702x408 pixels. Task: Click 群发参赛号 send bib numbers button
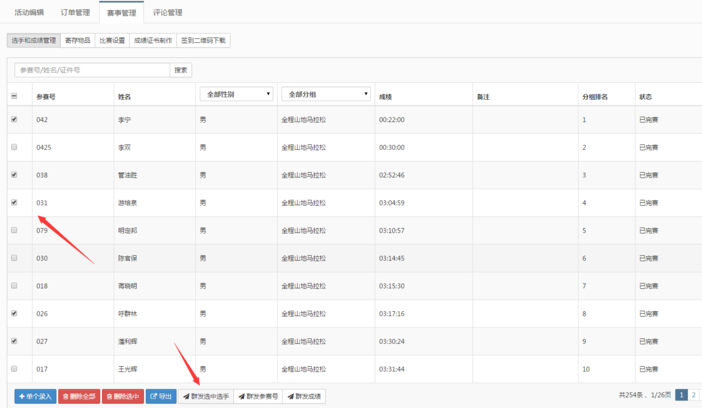259,397
